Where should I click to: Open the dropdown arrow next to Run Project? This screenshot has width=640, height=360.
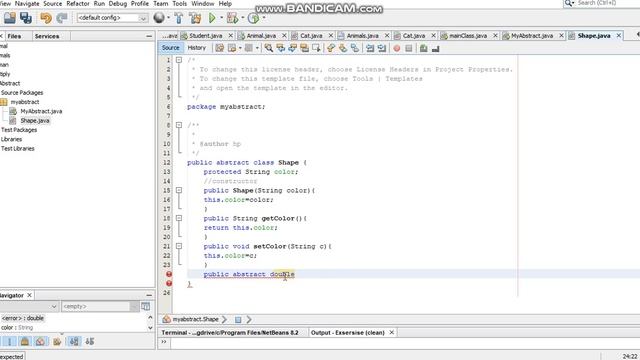click(222, 18)
